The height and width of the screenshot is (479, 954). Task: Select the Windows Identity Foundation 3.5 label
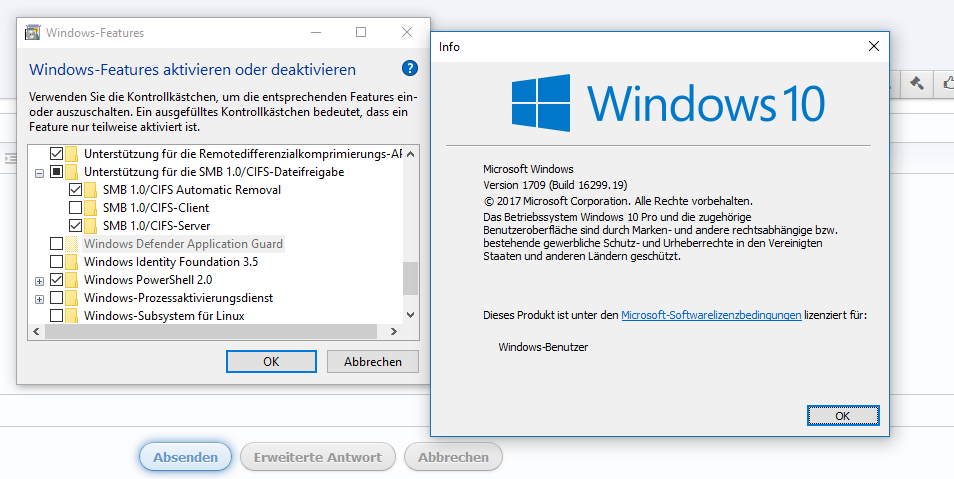click(171, 262)
